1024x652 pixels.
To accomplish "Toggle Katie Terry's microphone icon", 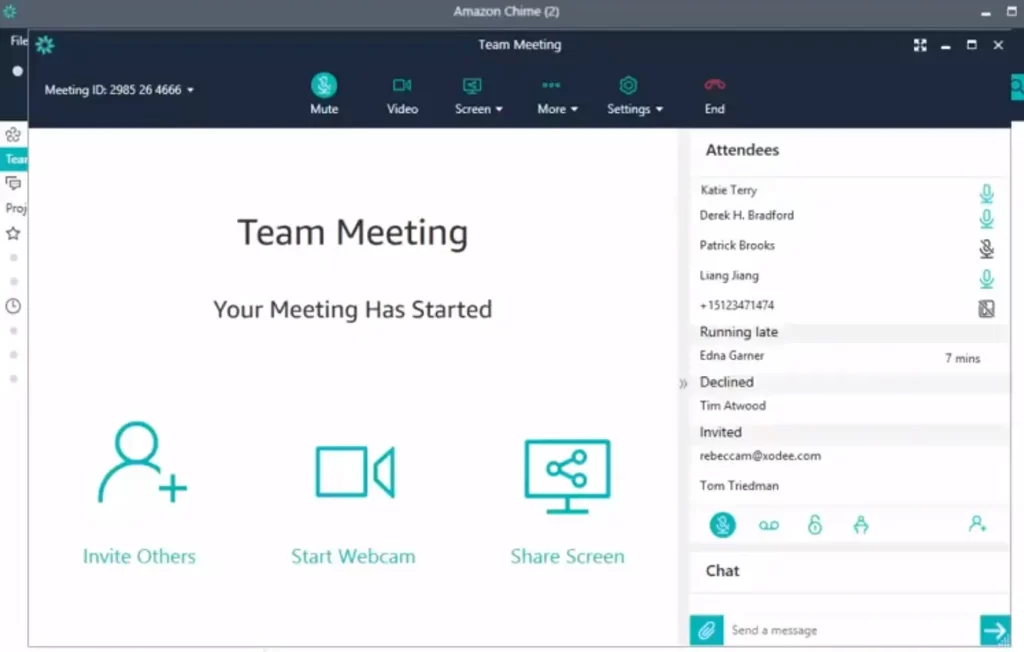I will 986,193.
